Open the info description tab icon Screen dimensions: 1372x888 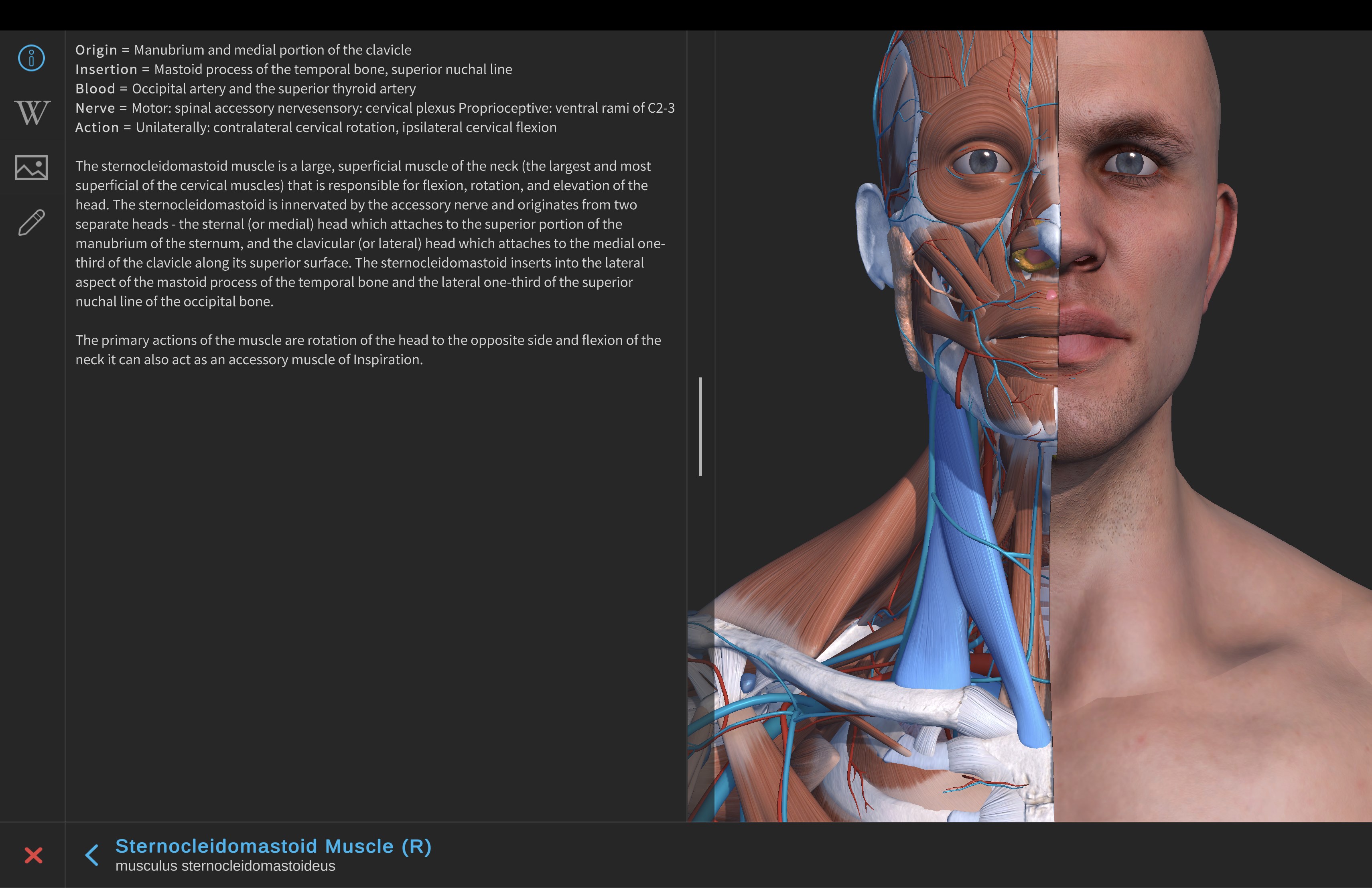click(31, 58)
